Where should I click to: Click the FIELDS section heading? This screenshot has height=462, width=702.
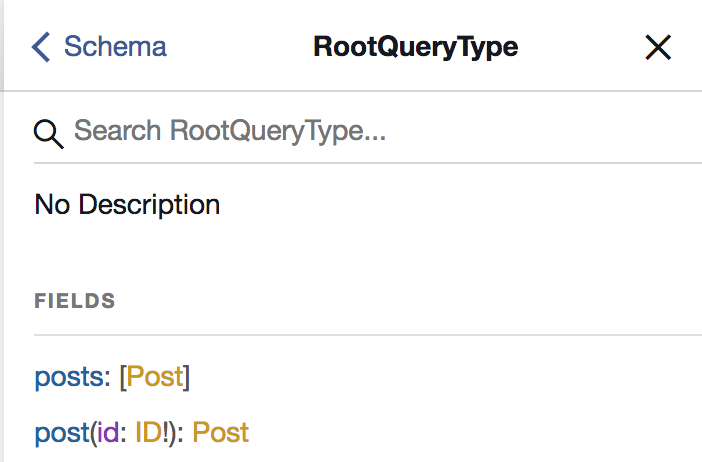coord(75,300)
